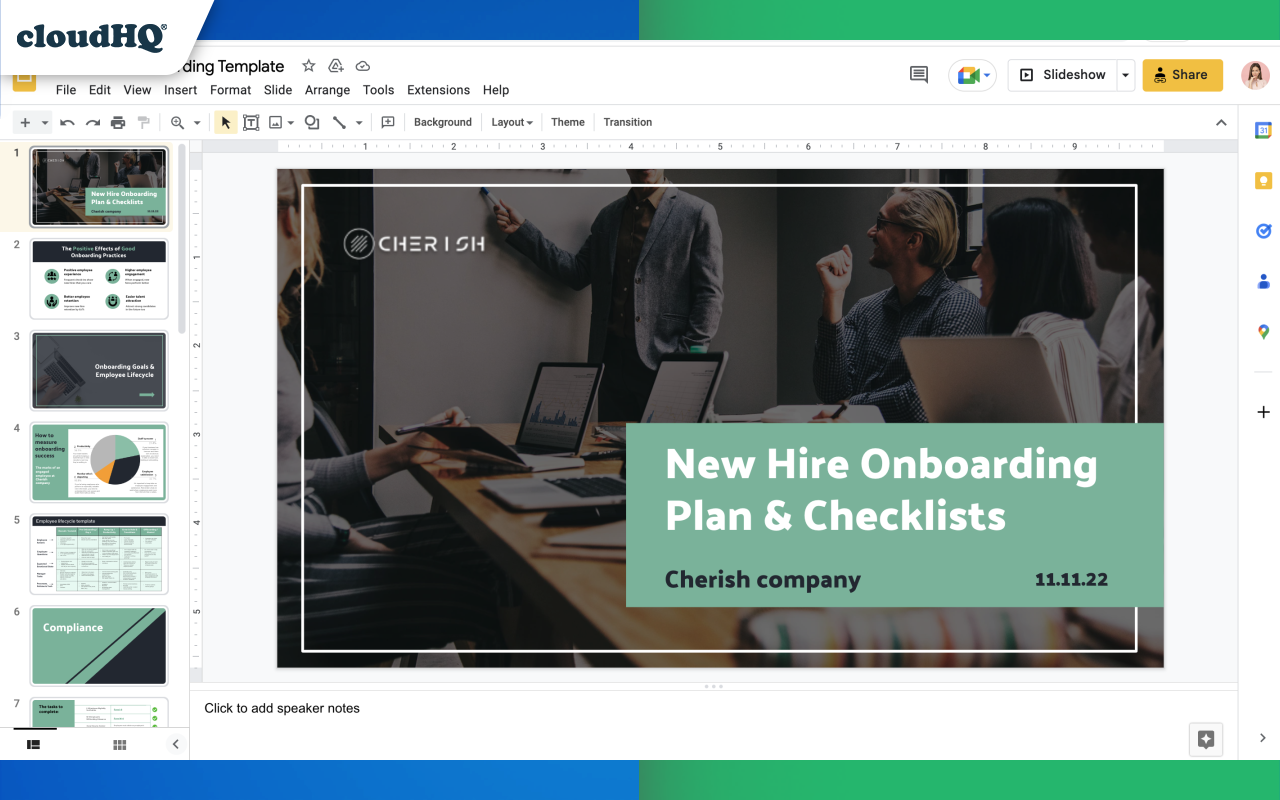The image size is (1280, 800).
Task: Select the Line tool
Action: pos(341,122)
